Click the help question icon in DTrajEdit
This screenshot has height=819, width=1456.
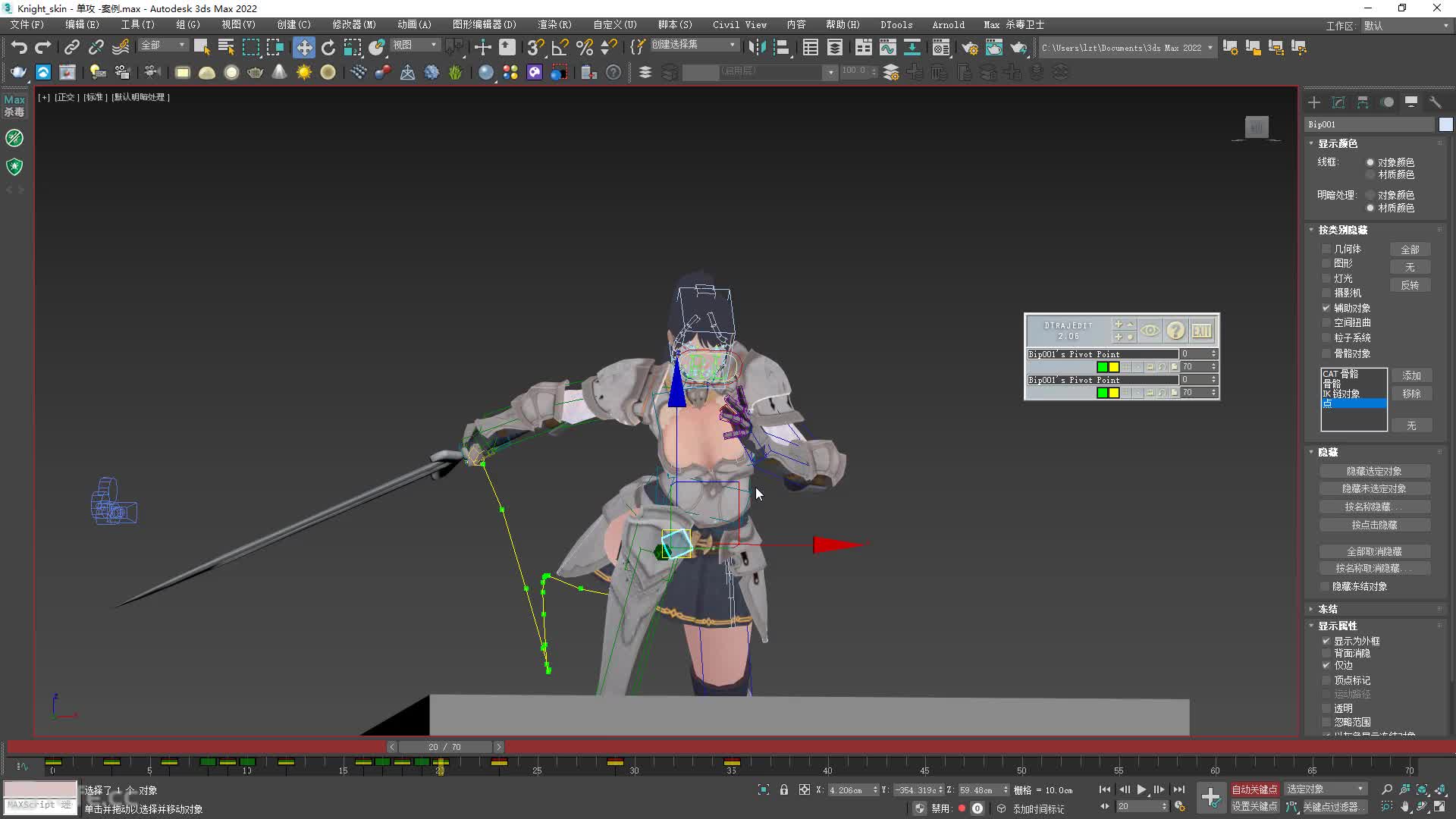(x=1175, y=331)
